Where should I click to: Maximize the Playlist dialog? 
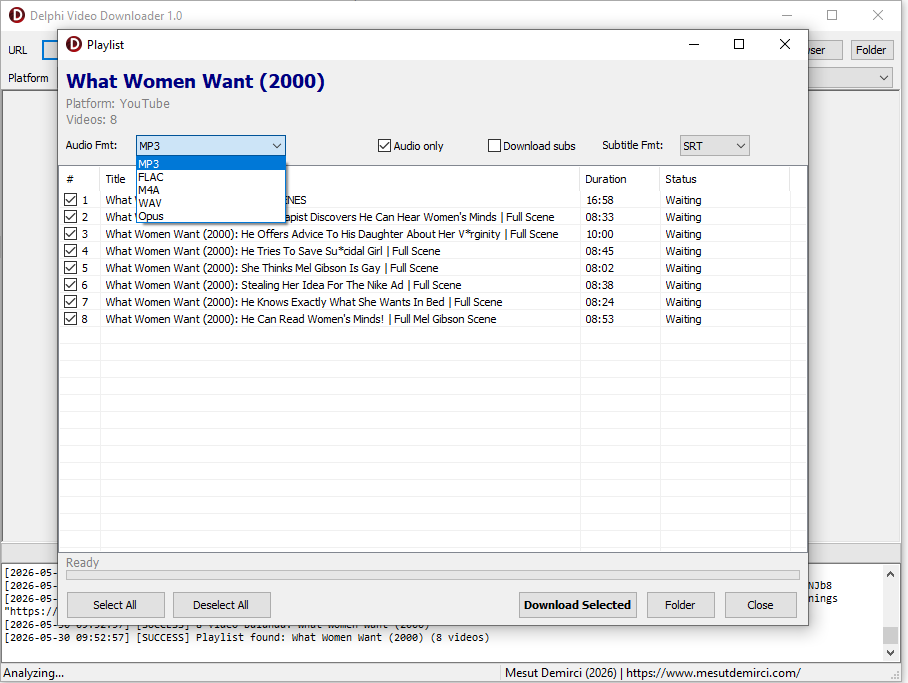[x=739, y=44]
